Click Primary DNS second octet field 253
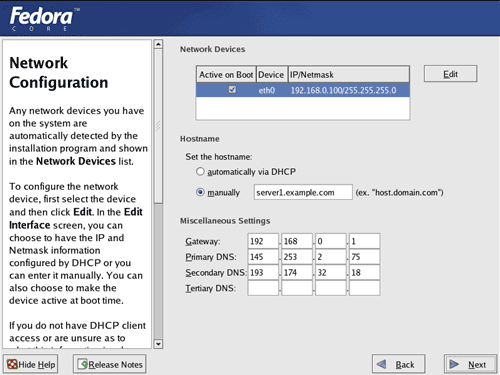Image resolution: width=500 pixels, height=375 pixels. click(x=297, y=257)
